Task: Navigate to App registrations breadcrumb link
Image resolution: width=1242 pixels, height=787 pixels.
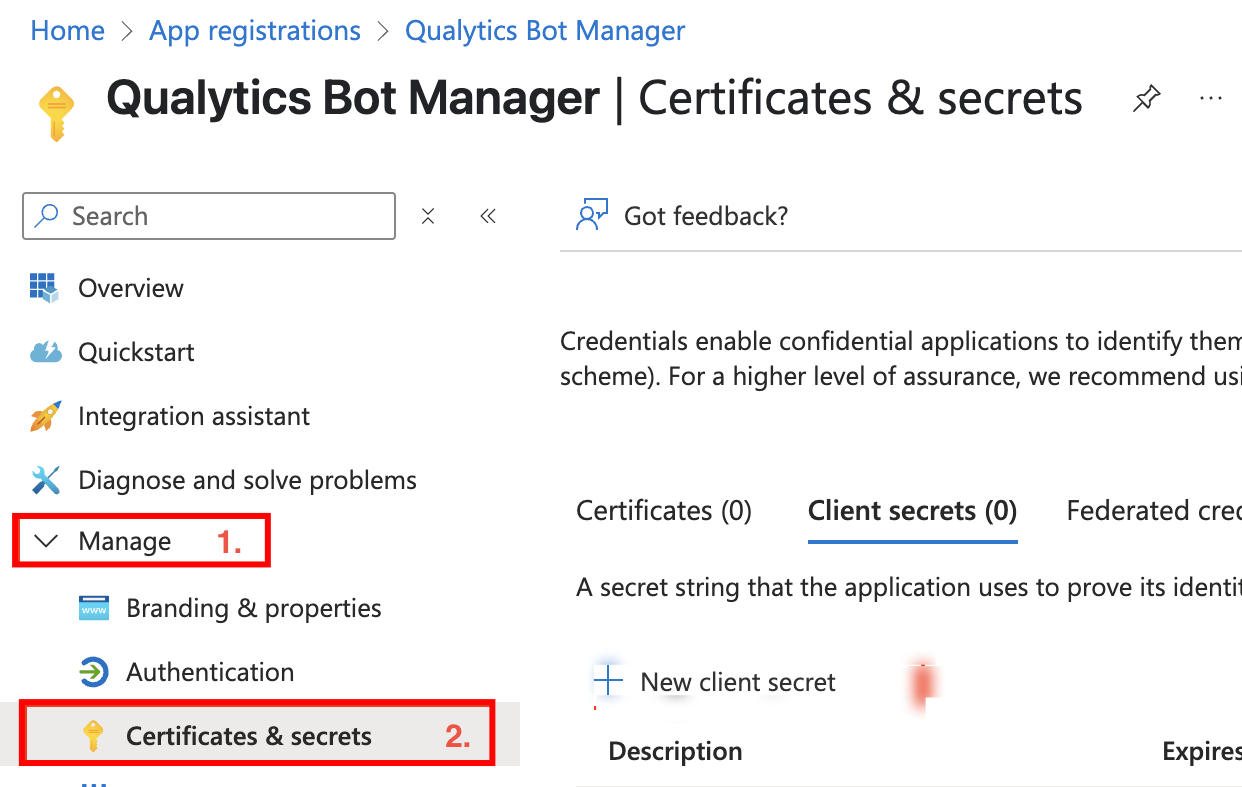Action: [x=254, y=30]
